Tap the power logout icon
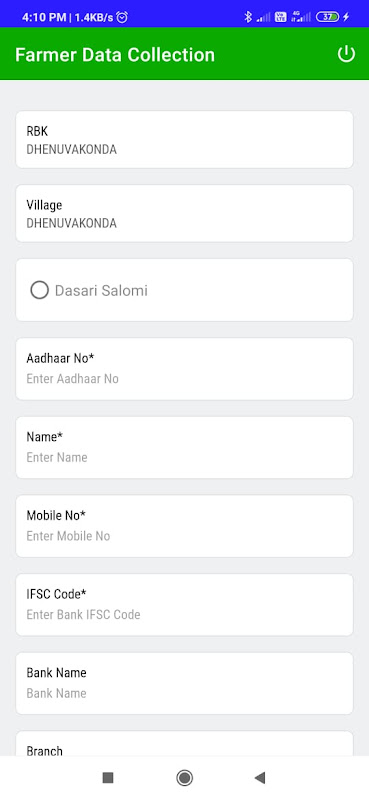The height and width of the screenshot is (800, 369). pos(346,54)
